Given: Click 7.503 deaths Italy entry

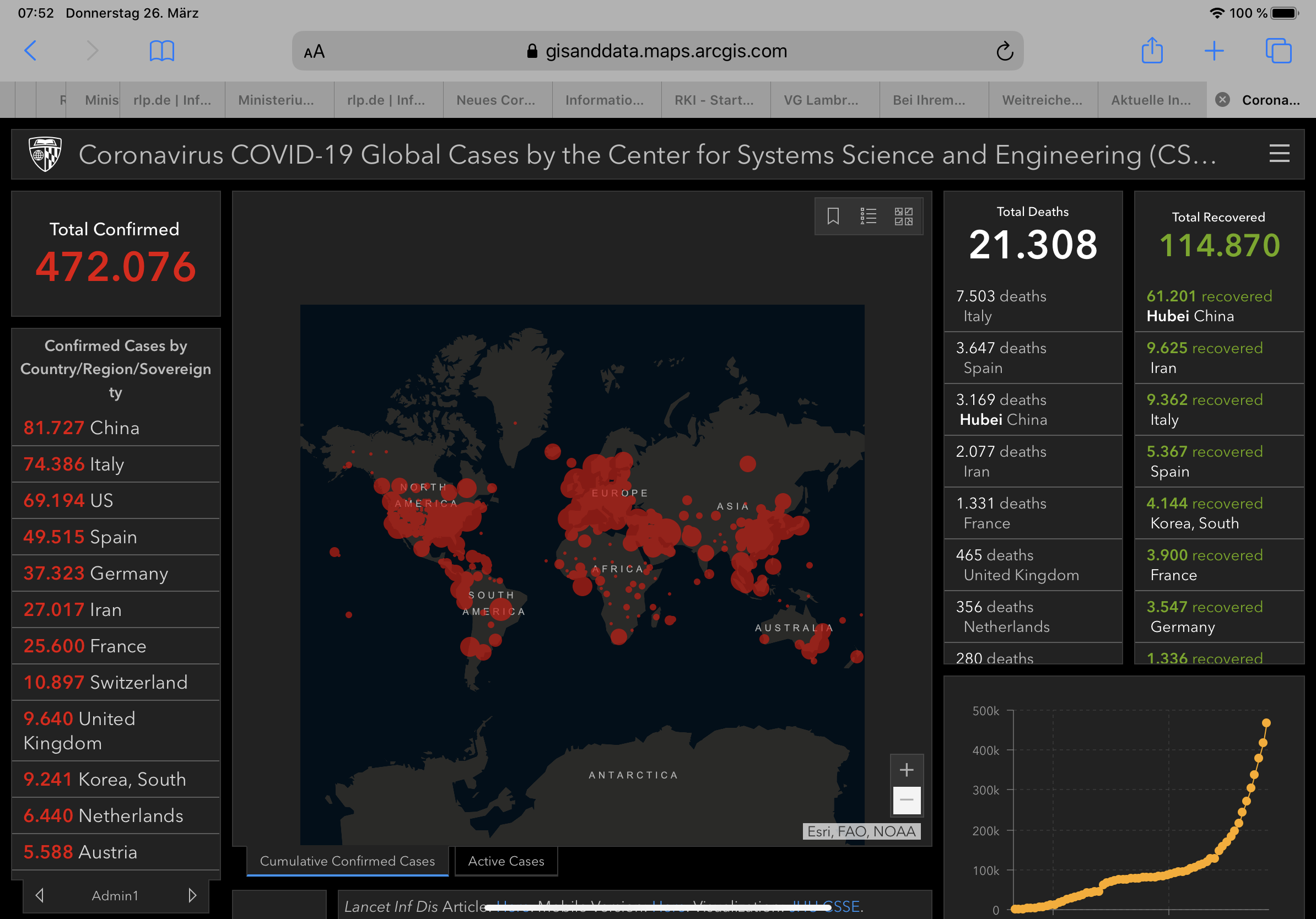Looking at the screenshot, I should pyautogui.click(x=1033, y=306).
